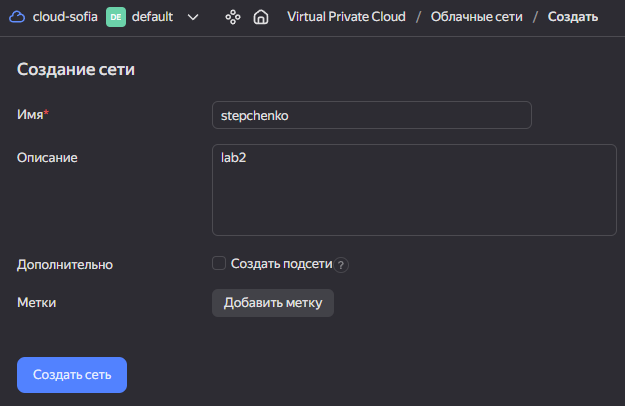The width and height of the screenshot is (625, 406).
Task: Open the help question mark near Создать подсети
Action: [341, 265]
